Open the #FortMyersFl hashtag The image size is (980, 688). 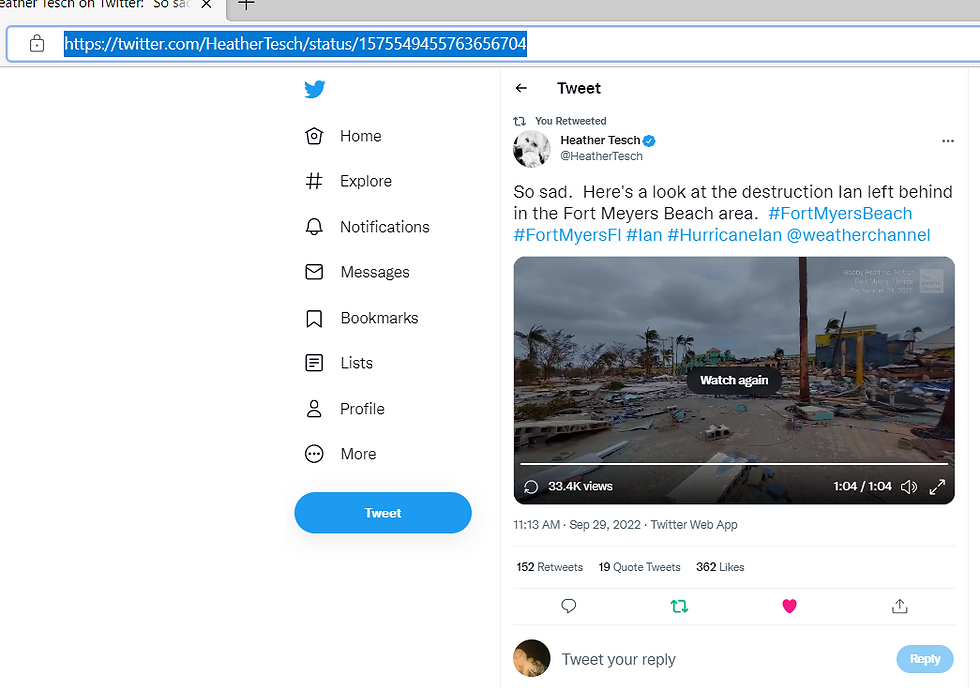[568, 235]
